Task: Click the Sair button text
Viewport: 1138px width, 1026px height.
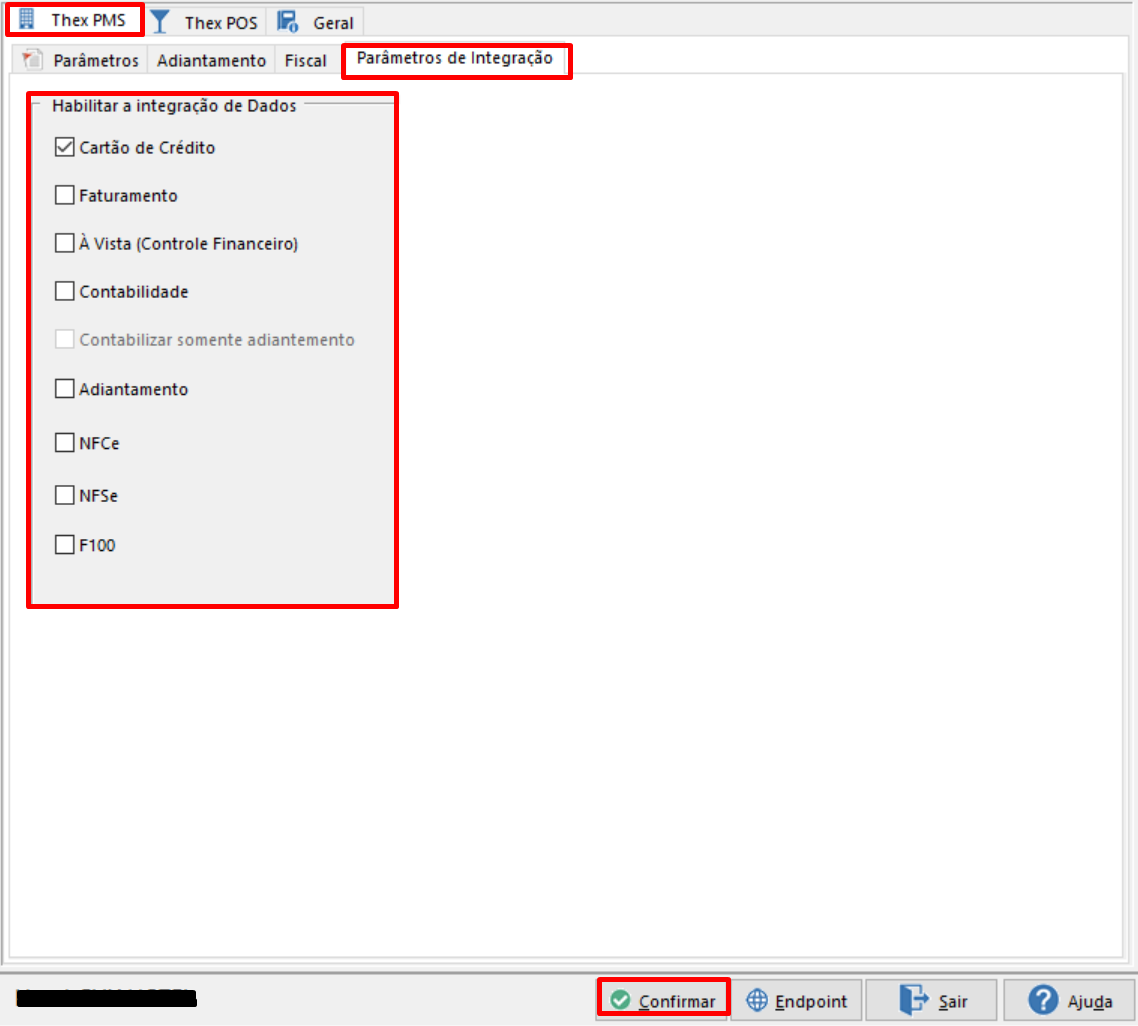Action: 953,1002
